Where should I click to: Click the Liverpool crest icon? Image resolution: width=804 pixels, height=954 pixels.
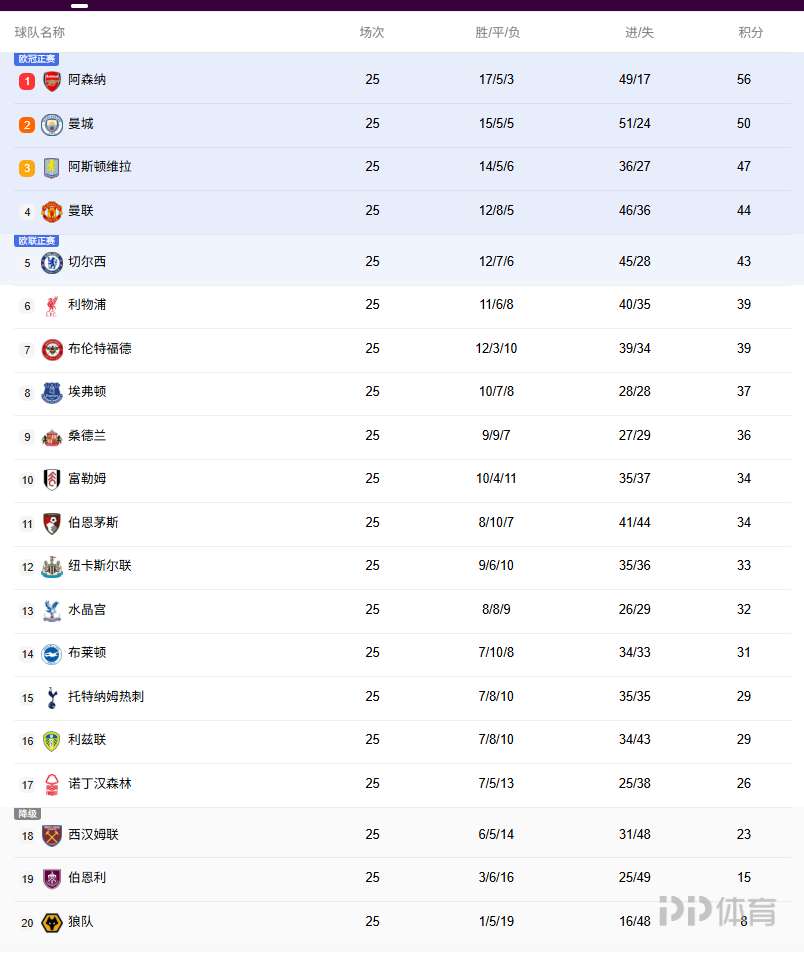point(52,306)
